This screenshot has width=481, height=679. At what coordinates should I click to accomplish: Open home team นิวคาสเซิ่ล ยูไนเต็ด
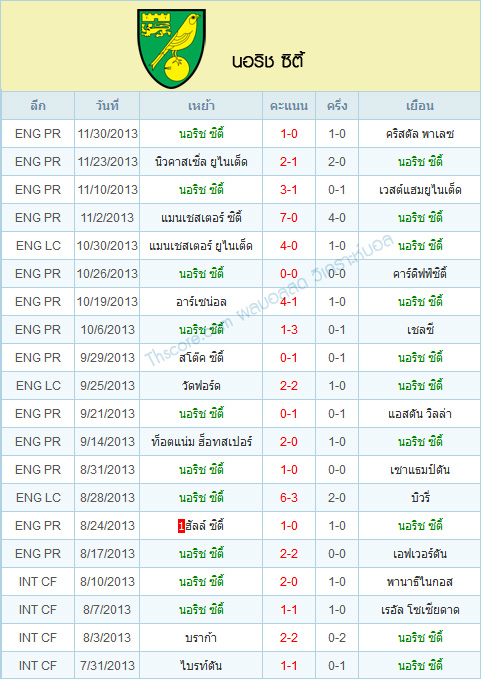pos(201,162)
